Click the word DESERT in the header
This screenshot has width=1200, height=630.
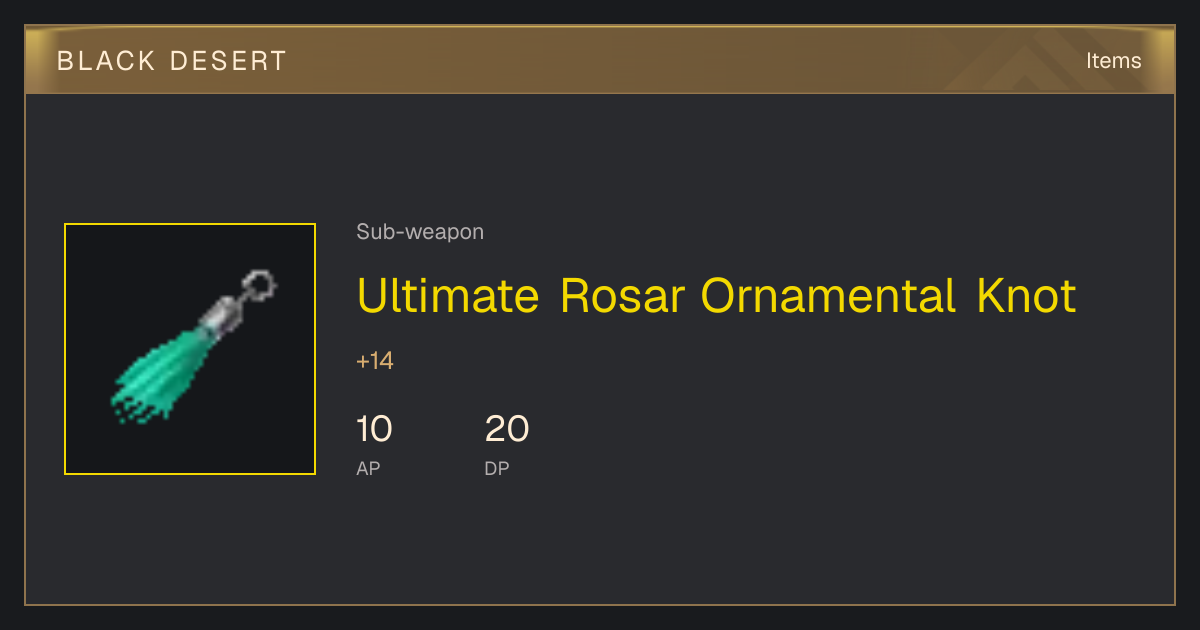228,61
